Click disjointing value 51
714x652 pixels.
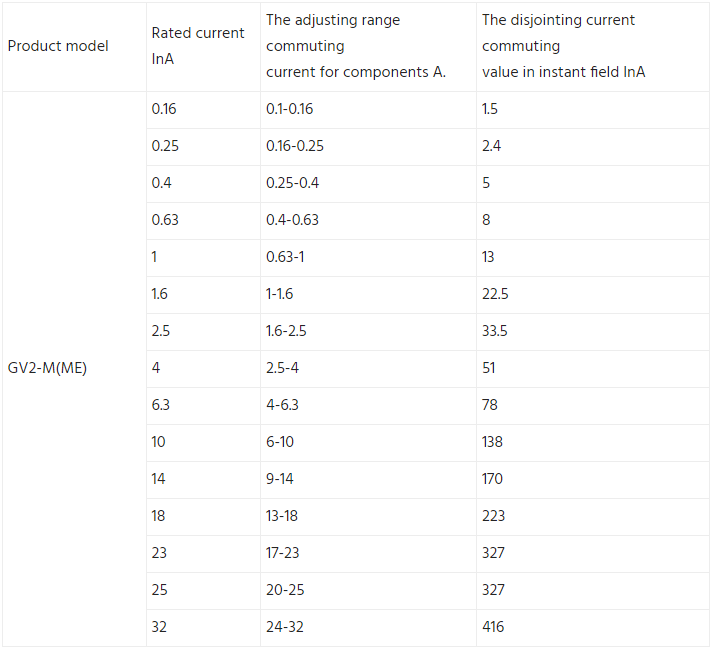click(592, 369)
